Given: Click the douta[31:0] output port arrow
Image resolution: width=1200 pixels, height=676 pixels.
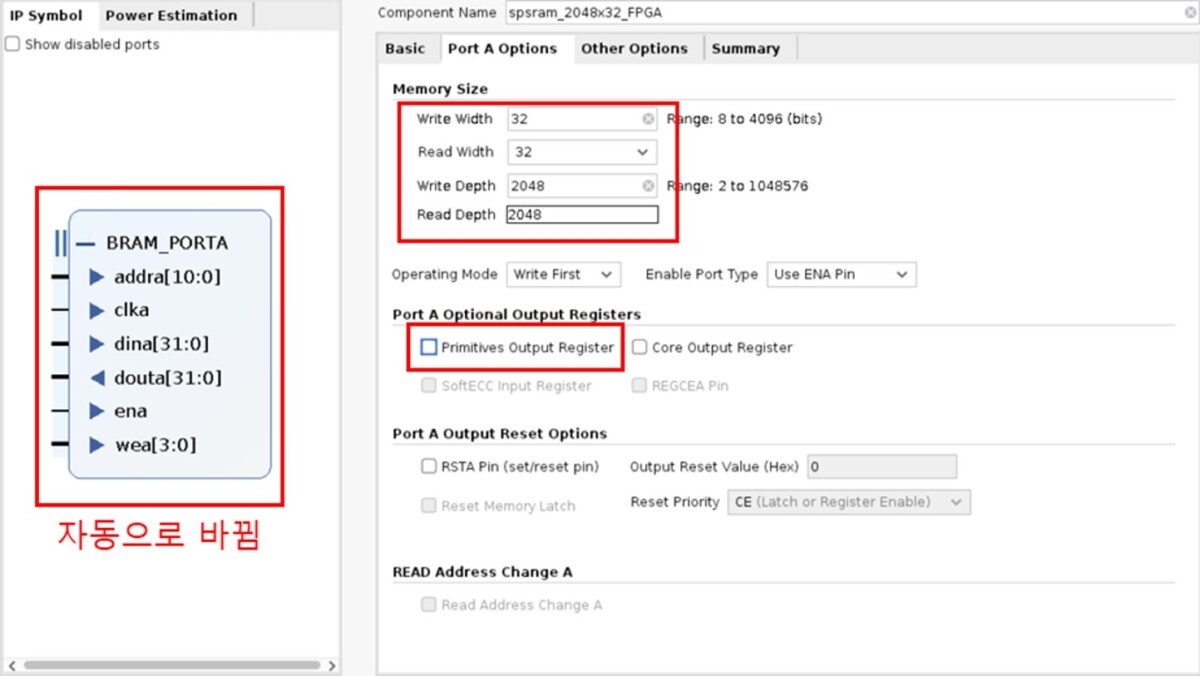Looking at the screenshot, I should point(96,378).
